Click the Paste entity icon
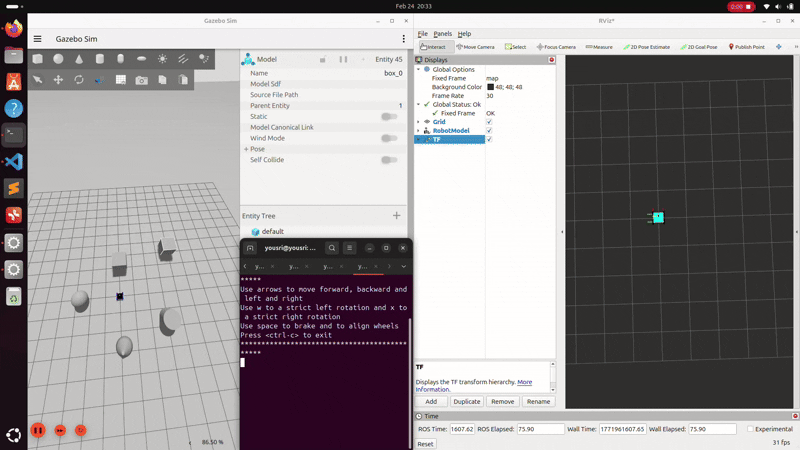The image size is (800, 450). pos(183,80)
